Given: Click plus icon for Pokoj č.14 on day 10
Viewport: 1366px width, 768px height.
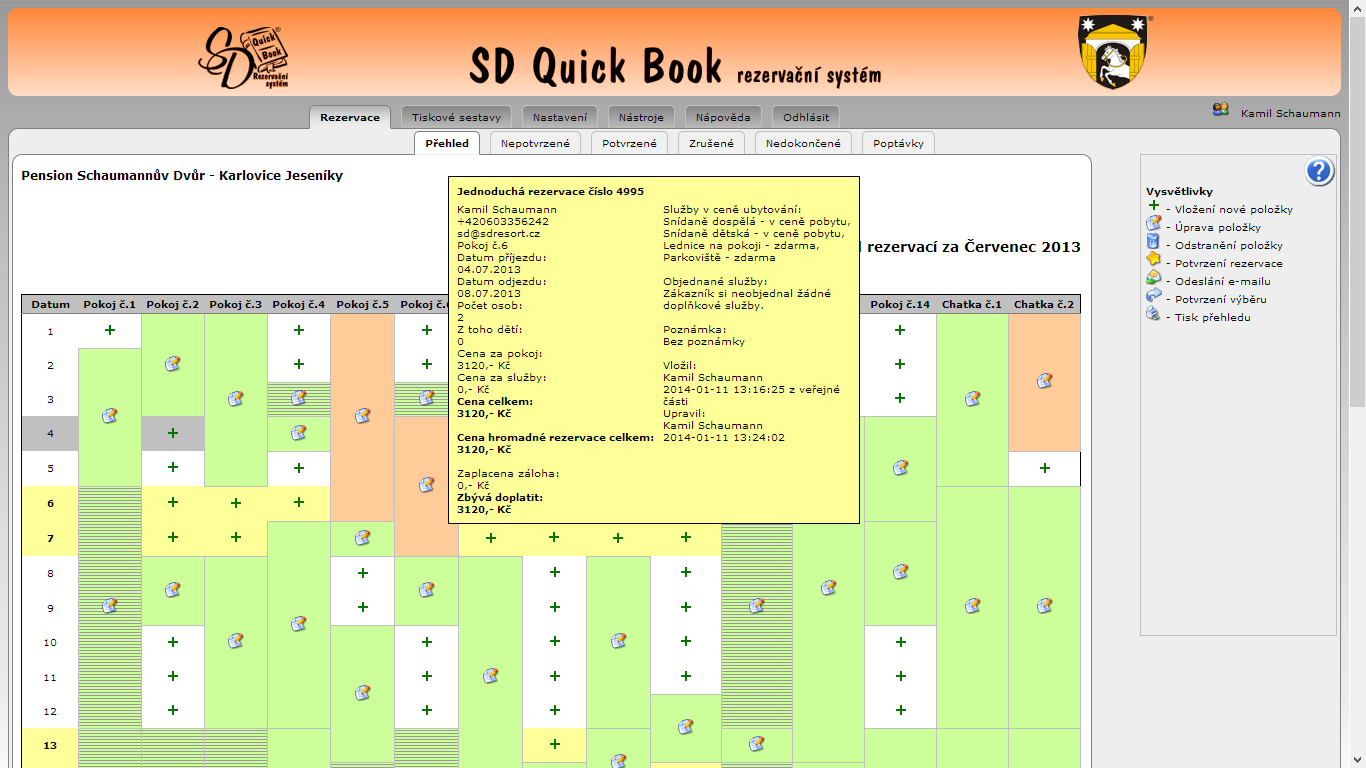Looking at the screenshot, I should pyautogui.click(x=900, y=642).
